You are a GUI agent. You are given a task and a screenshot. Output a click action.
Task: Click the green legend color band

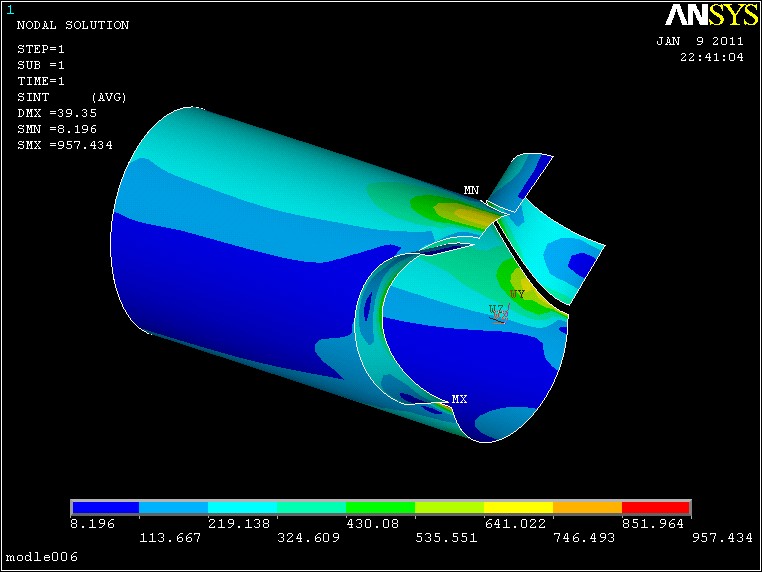[x=381, y=507]
